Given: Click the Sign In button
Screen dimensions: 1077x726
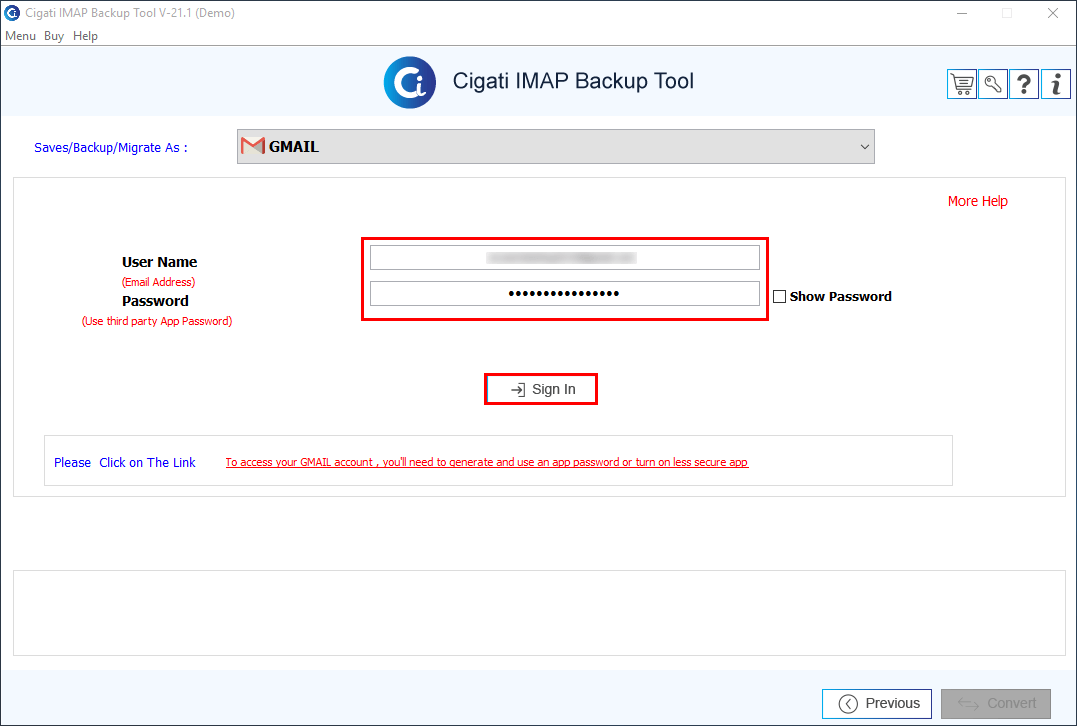Looking at the screenshot, I should point(541,389).
